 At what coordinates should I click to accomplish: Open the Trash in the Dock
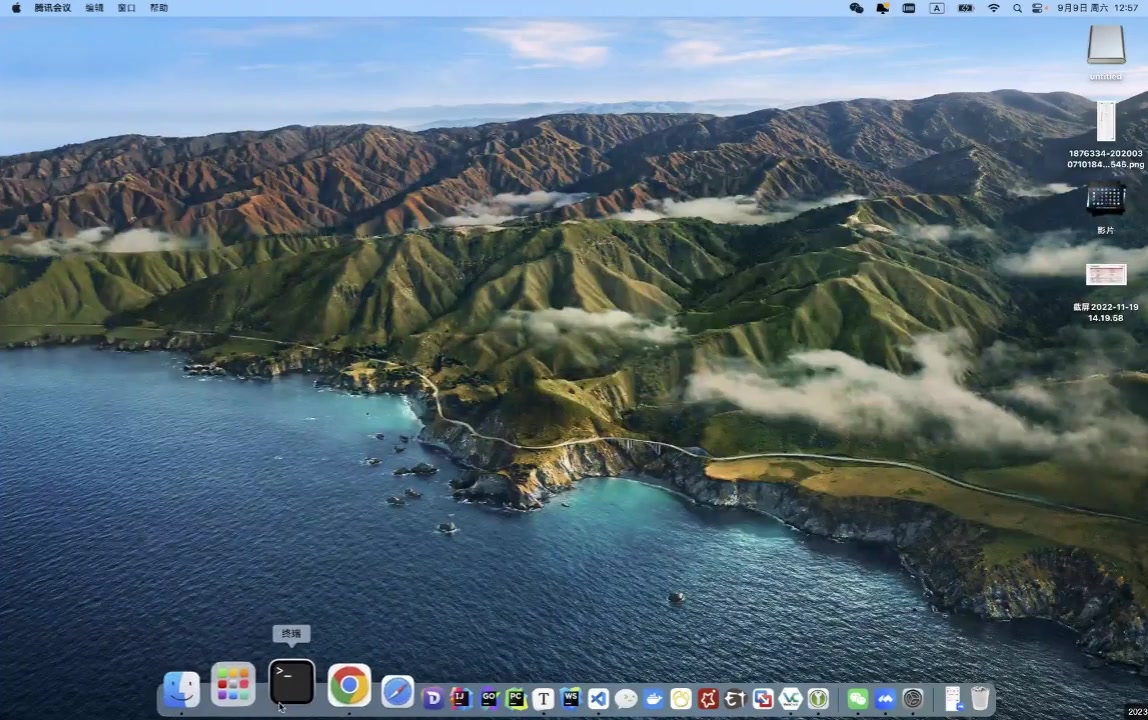pyautogui.click(x=980, y=698)
